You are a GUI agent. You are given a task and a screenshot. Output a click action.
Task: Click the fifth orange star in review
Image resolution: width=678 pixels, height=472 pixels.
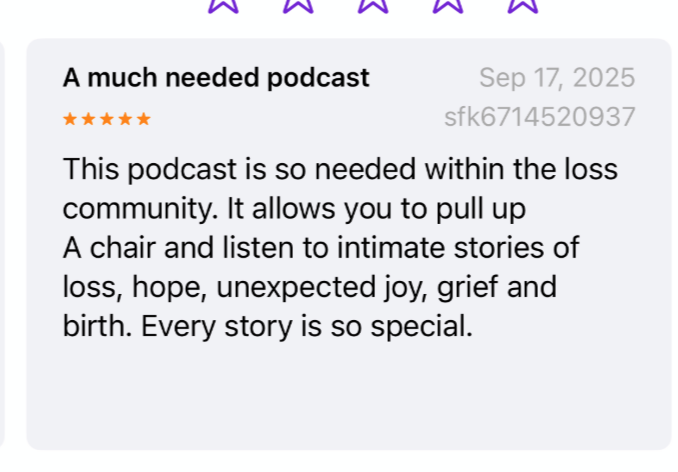pyautogui.click(x=144, y=119)
